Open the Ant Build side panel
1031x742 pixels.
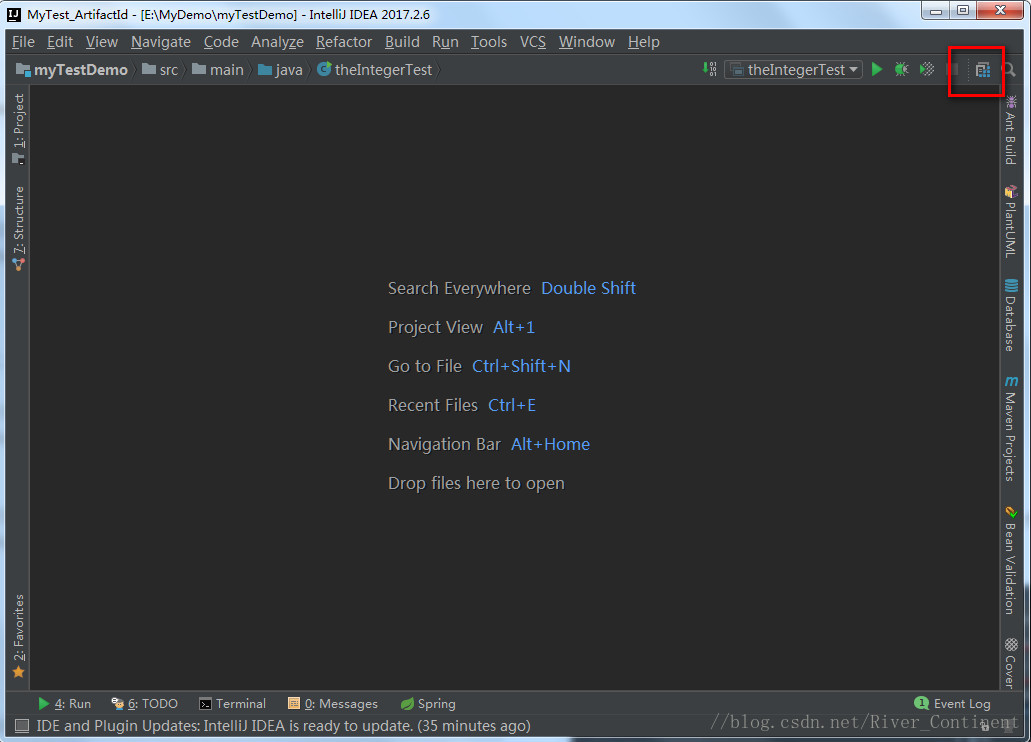point(1011,130)
